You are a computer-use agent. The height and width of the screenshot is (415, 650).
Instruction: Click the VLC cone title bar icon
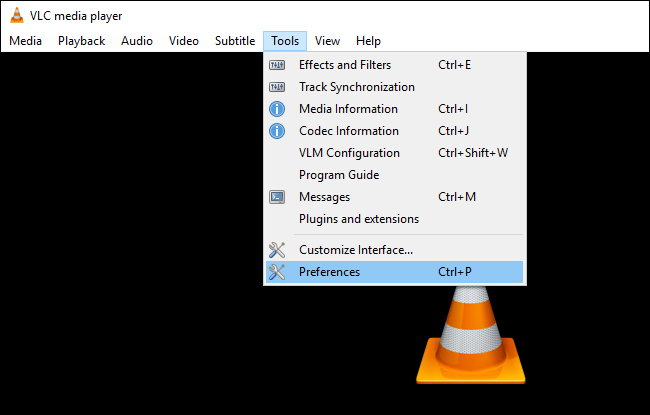click(x=16, y=16)
